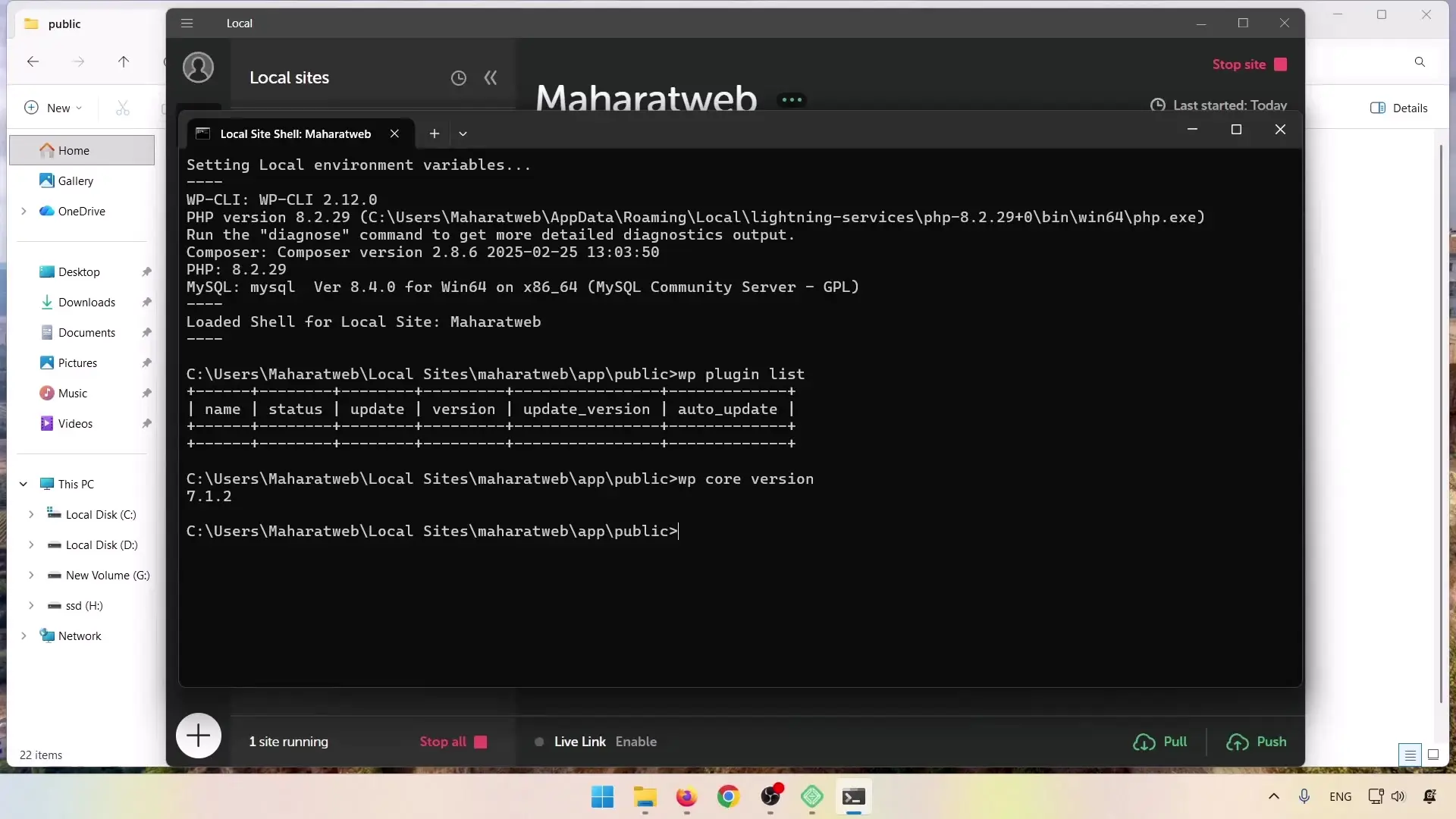
Task: Open the Maharatweb three-dot options menu
Action: pyautogui.click(x=792, y=99)
